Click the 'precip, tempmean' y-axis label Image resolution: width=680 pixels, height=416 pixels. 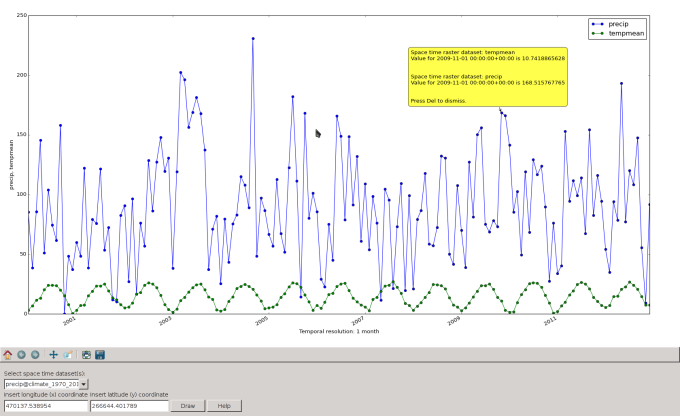[x=12, y=165]
